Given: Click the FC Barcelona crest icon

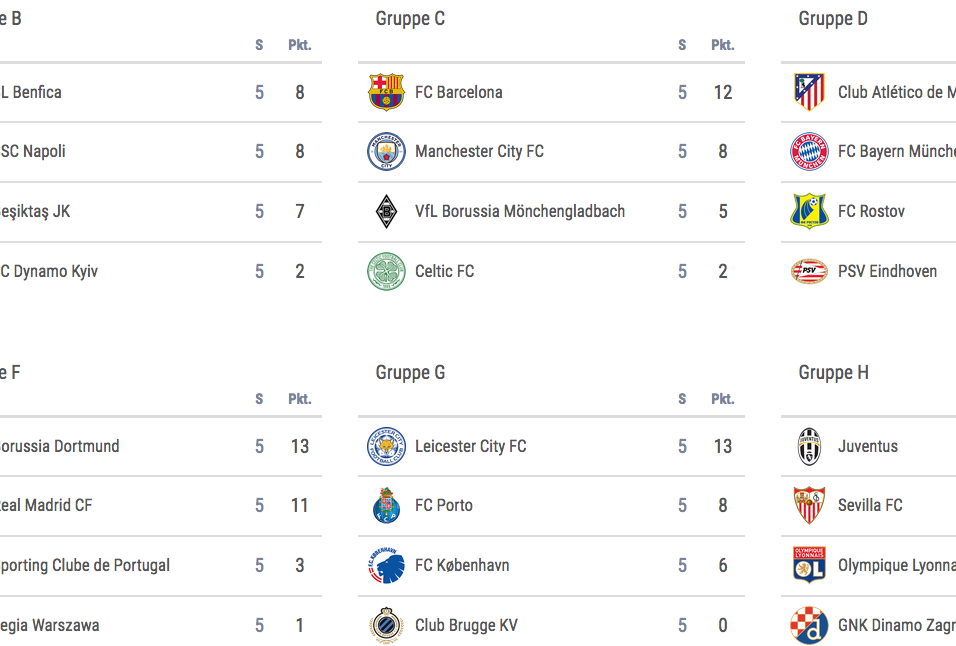Looking at the screenshot, I should click(386, 92).
